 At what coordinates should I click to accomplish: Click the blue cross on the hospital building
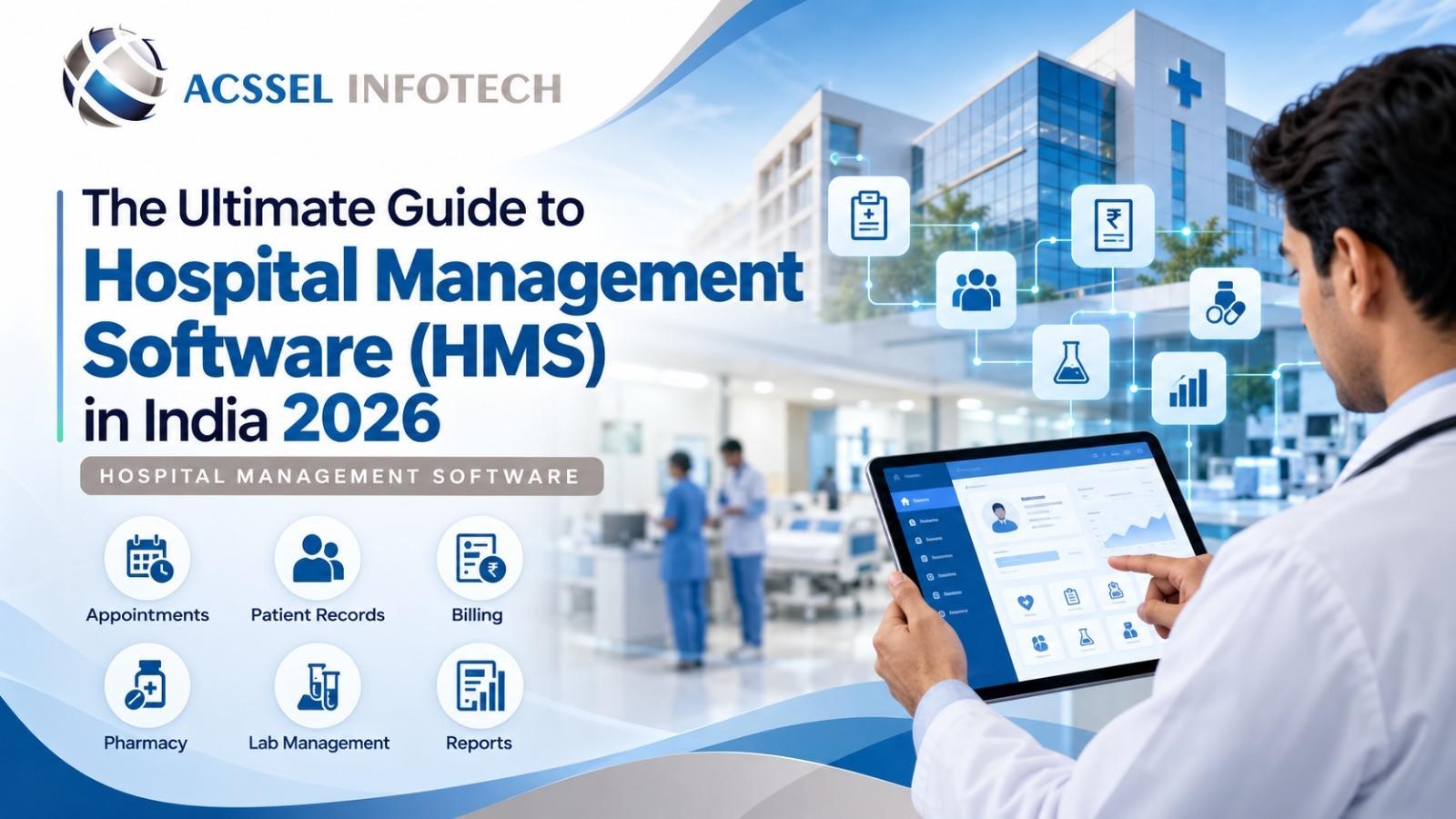(x=1184, y=83)
